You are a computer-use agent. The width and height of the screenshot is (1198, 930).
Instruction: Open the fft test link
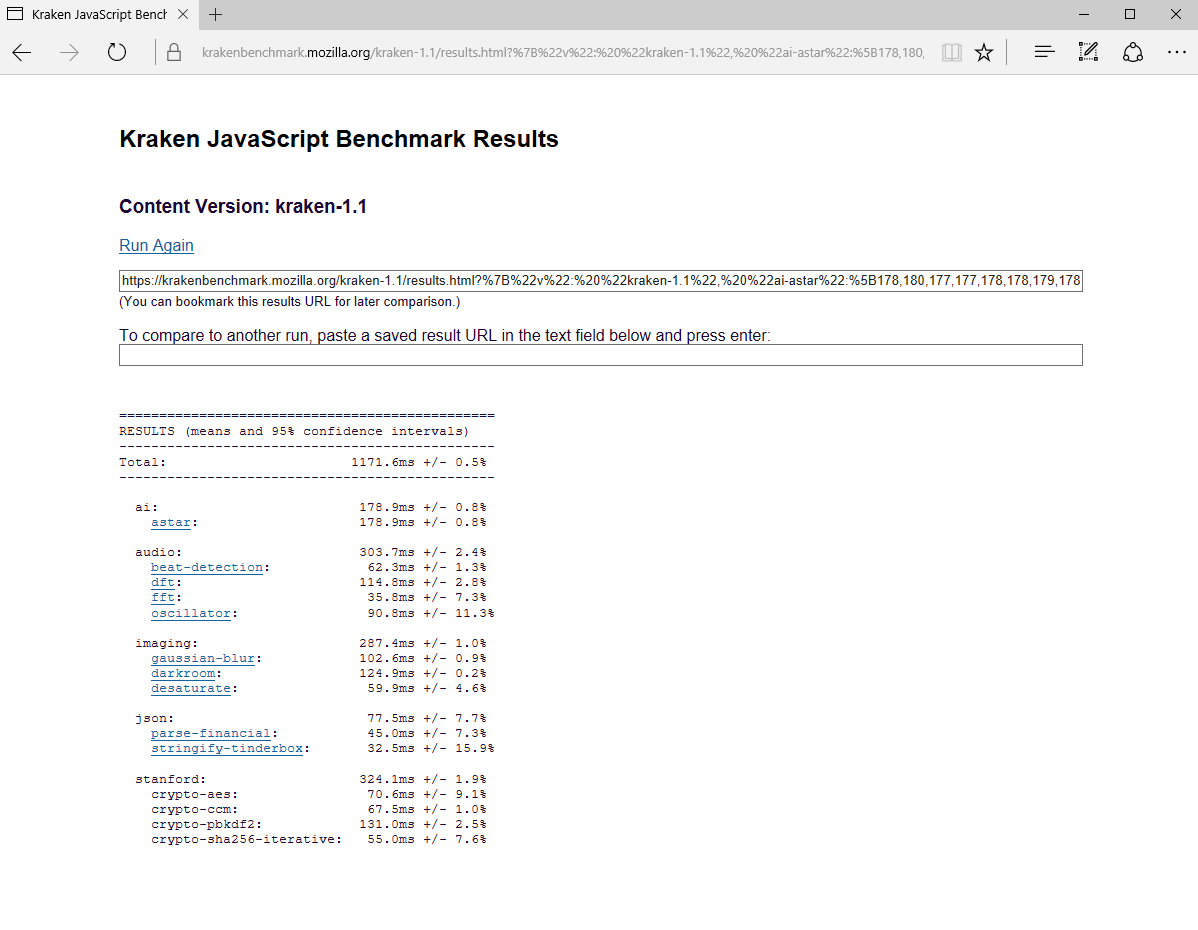pos(163,598)
